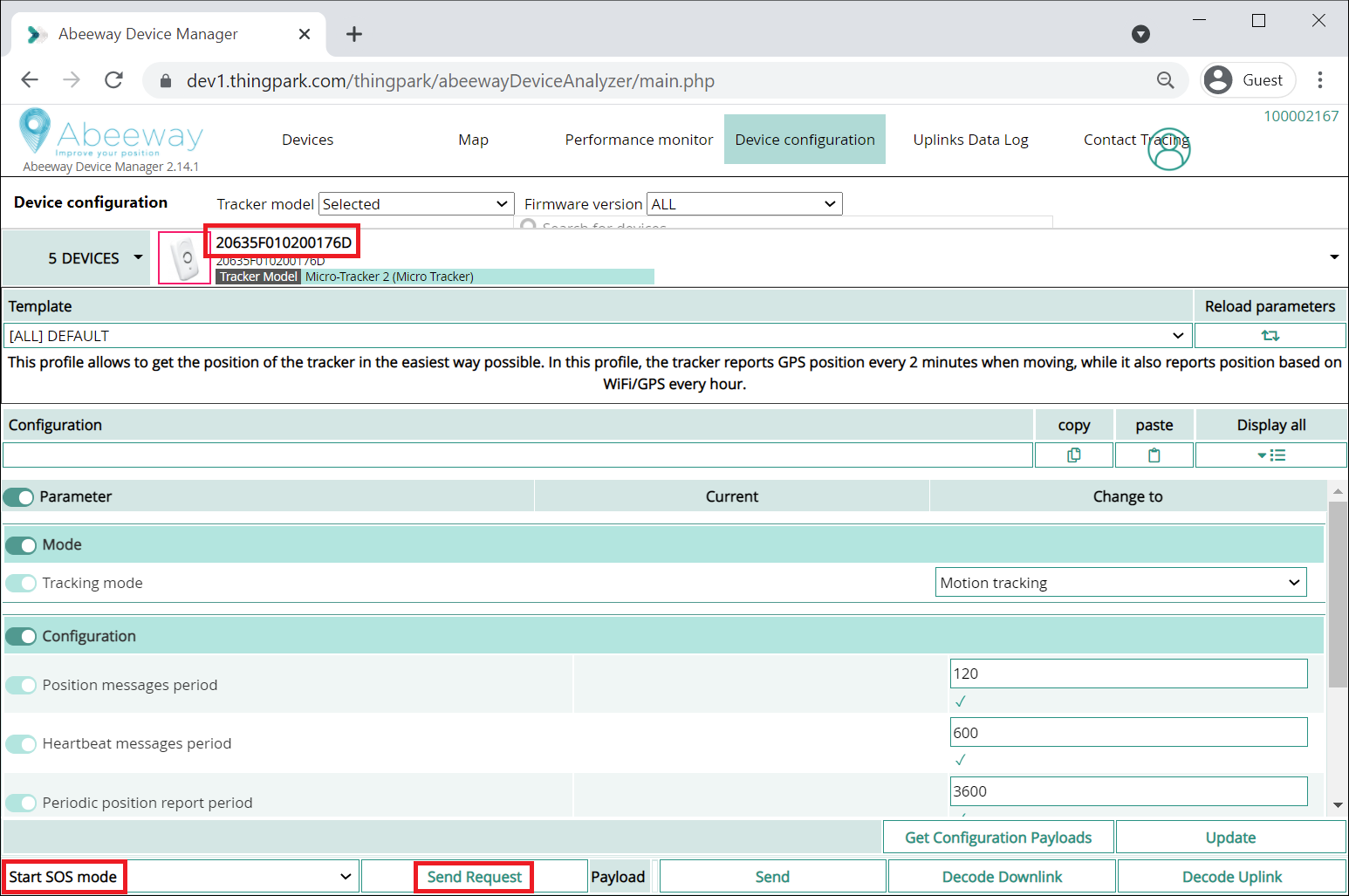Click the site lock icon in the address bar
The image size is (1349, 896).
coord(166,81)
